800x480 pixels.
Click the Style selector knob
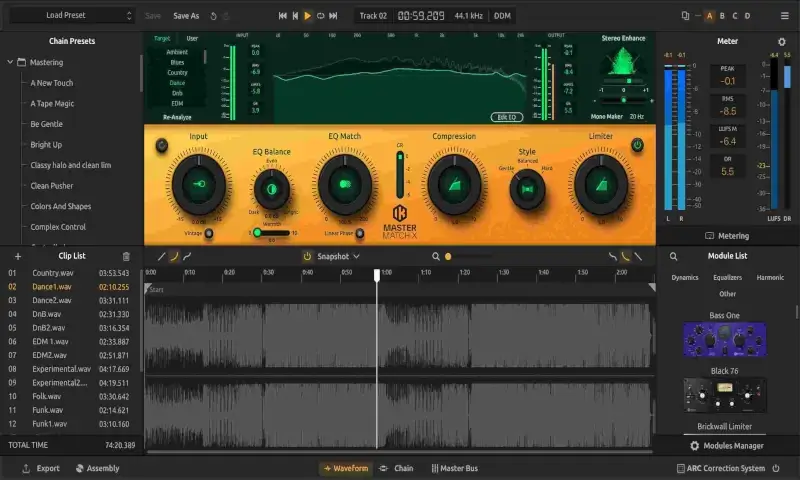click(527, 189)
